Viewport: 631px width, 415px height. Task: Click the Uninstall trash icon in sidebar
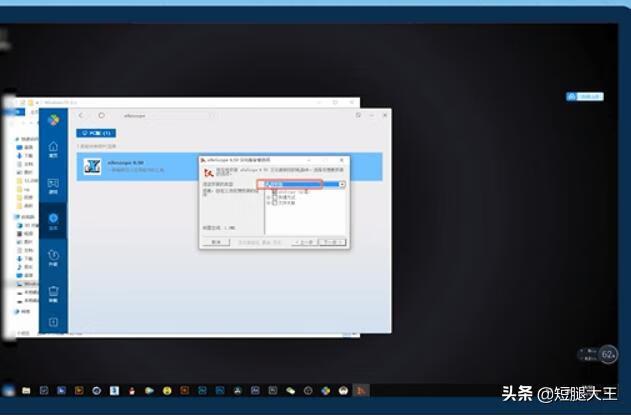tap(53, 292)
